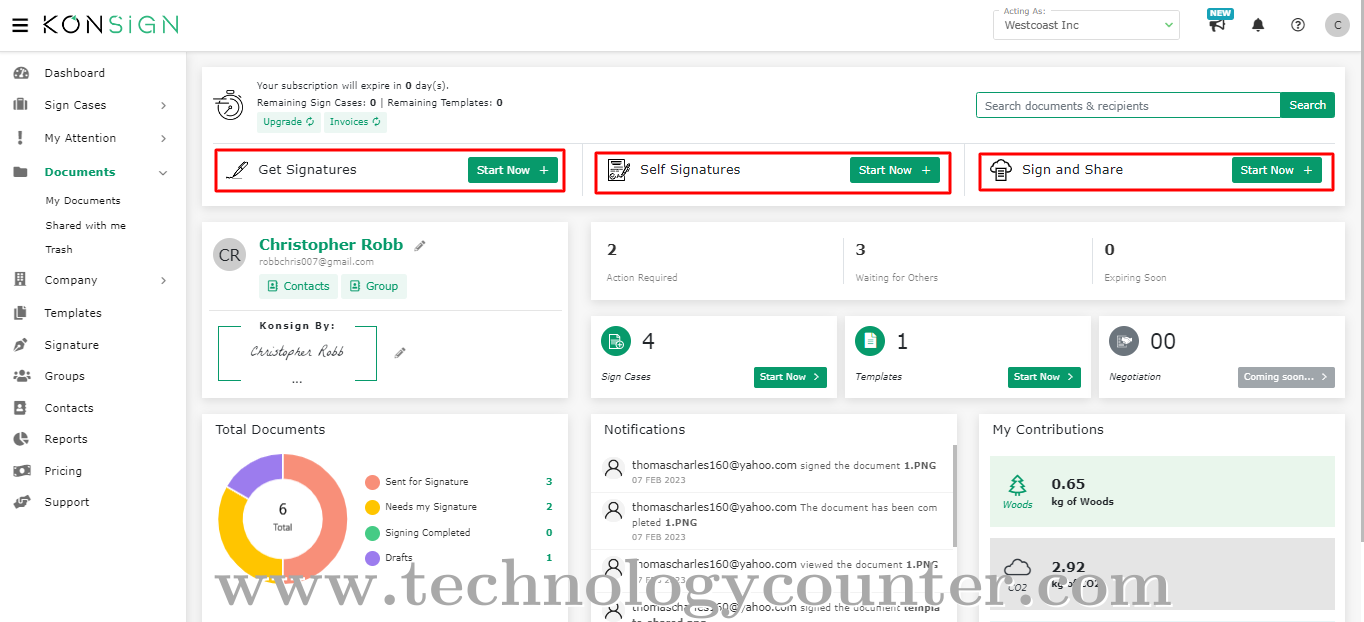Image resolution: width=1364 pixels, height=622 pixels.
Task: Open the user avatar C menu
Action: tap(1337, 25)
